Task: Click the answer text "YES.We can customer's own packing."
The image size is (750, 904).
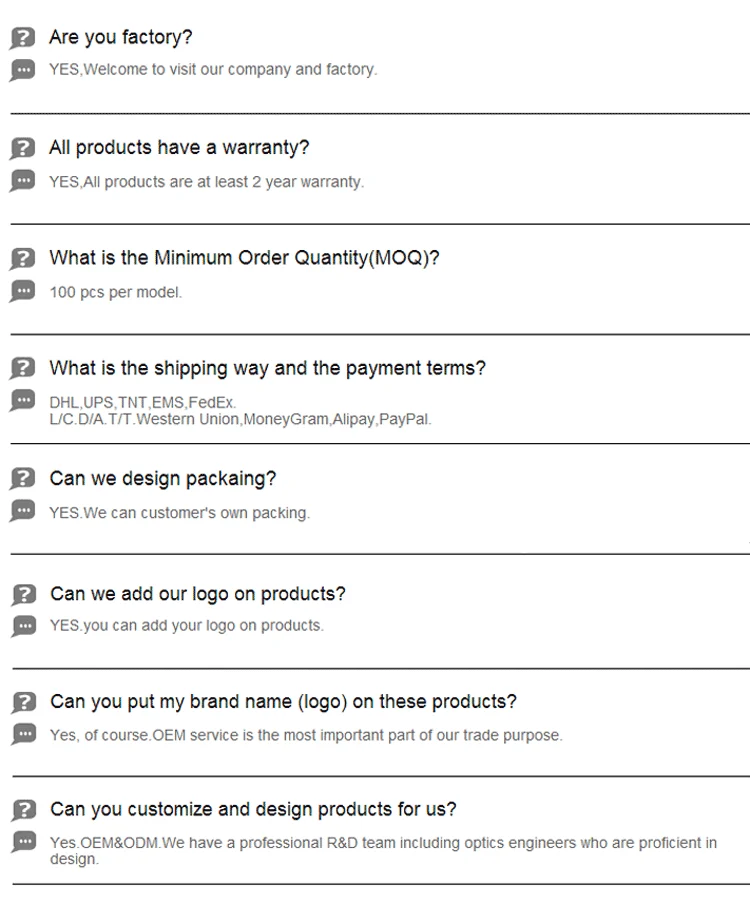Action: (x=180, y=513)
